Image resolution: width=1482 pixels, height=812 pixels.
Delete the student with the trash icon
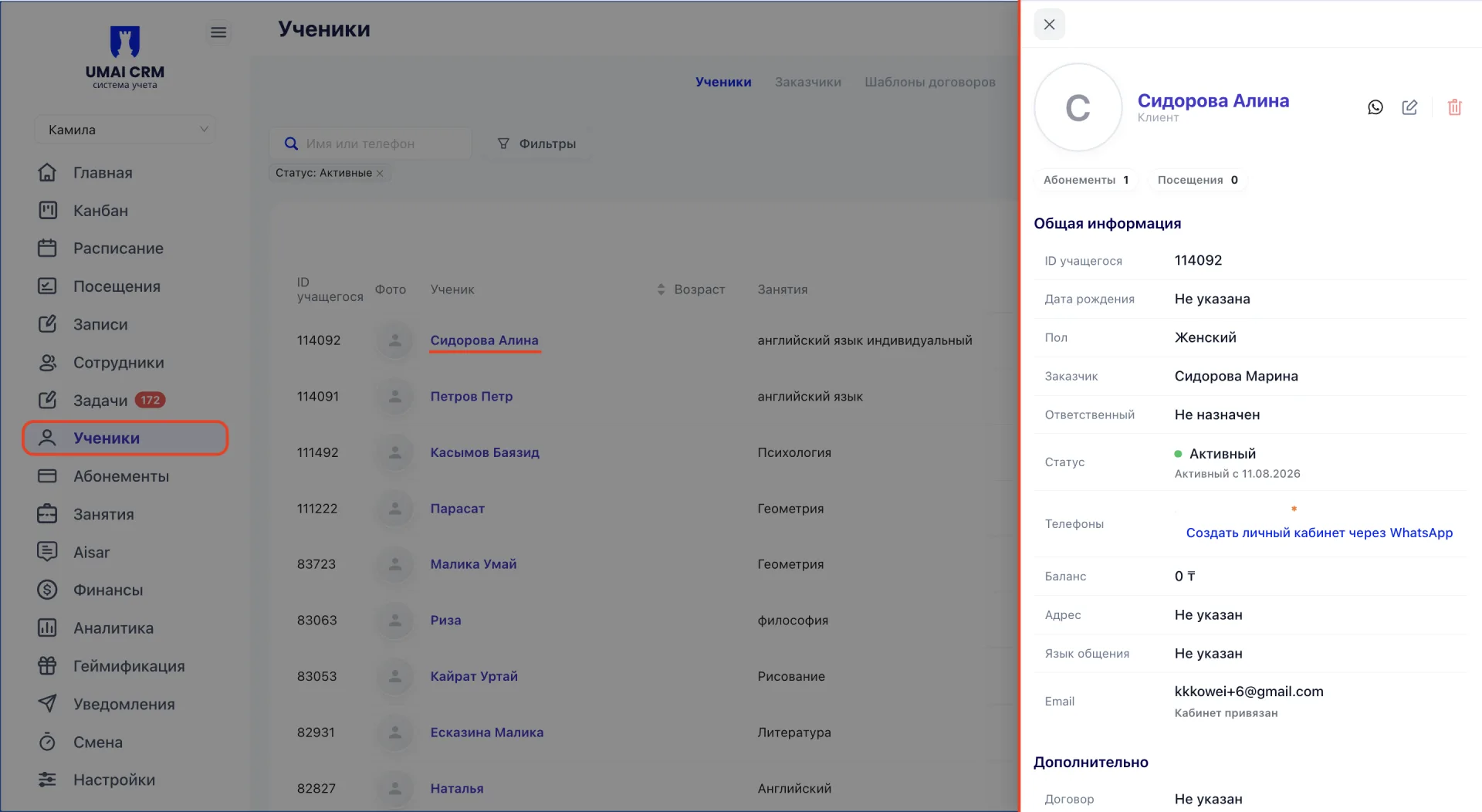click(1454, 107)
